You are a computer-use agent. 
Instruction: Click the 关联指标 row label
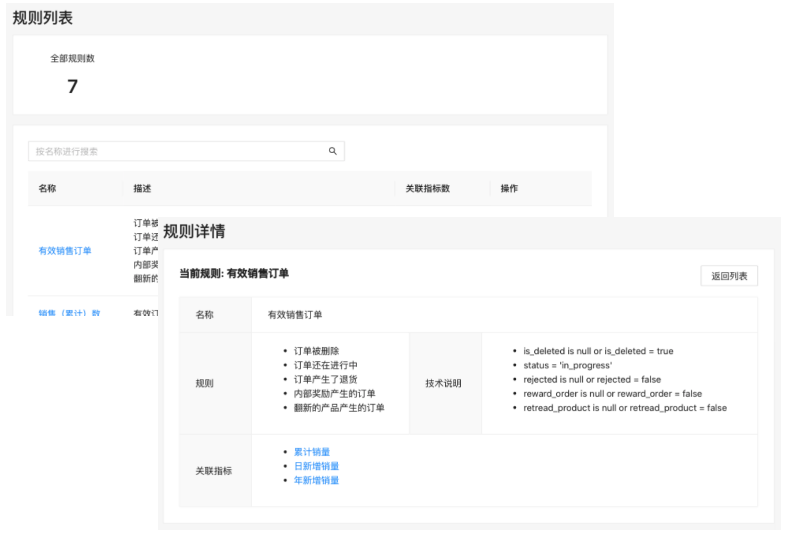[x=214, y=470]
